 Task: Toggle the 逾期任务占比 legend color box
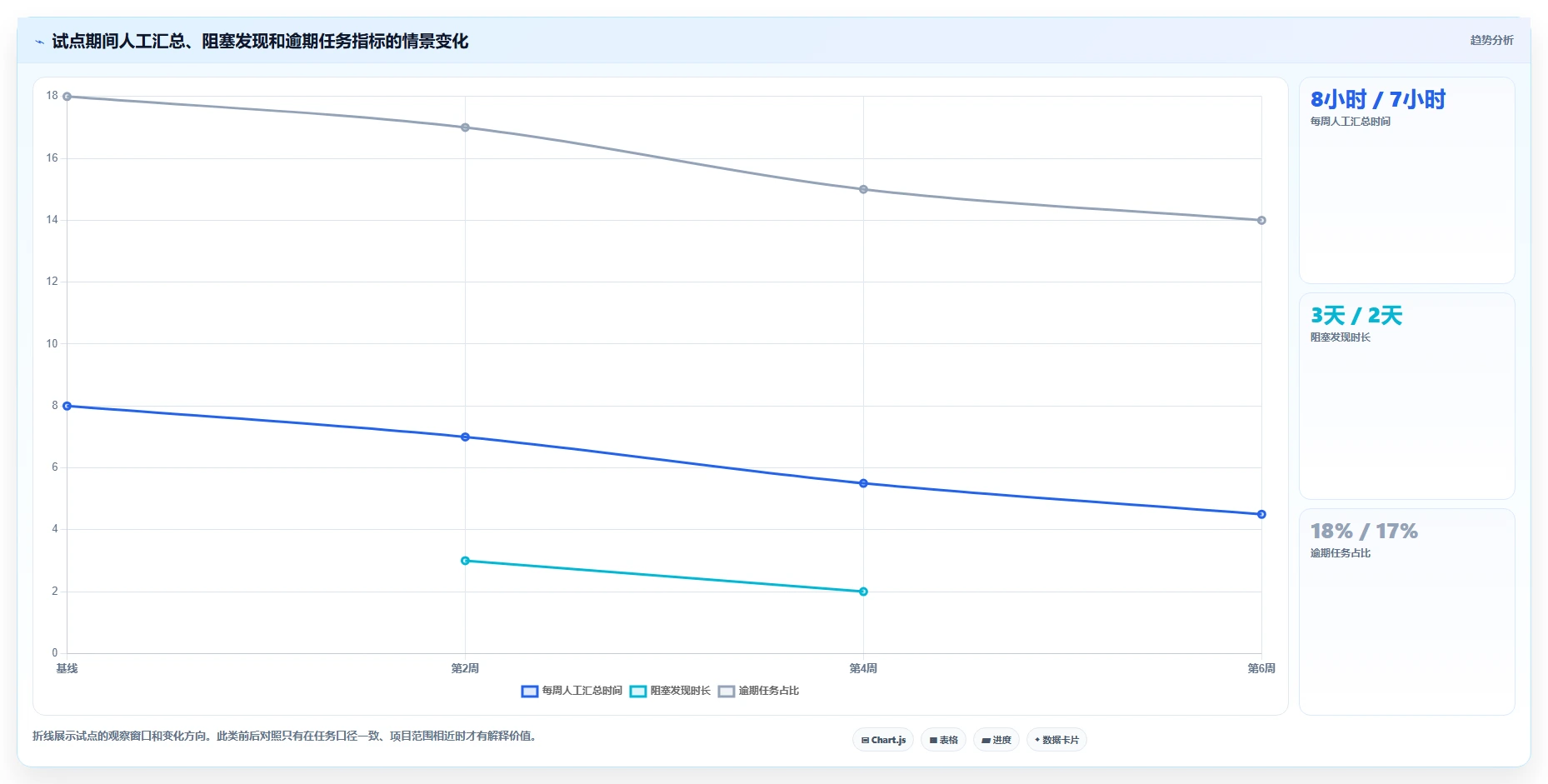point(727,692)
